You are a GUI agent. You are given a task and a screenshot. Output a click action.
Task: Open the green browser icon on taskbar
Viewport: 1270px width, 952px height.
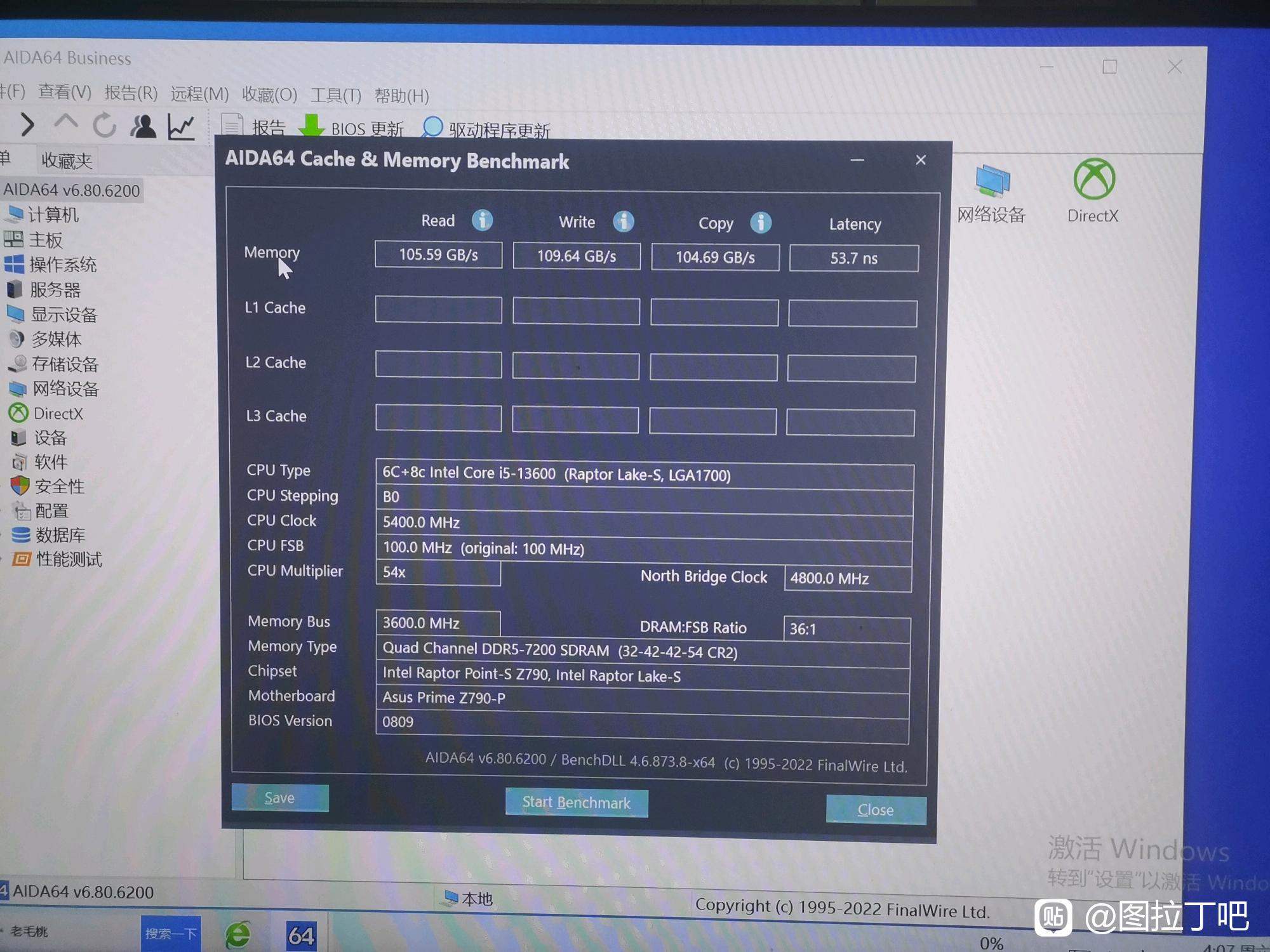point(238,935)
